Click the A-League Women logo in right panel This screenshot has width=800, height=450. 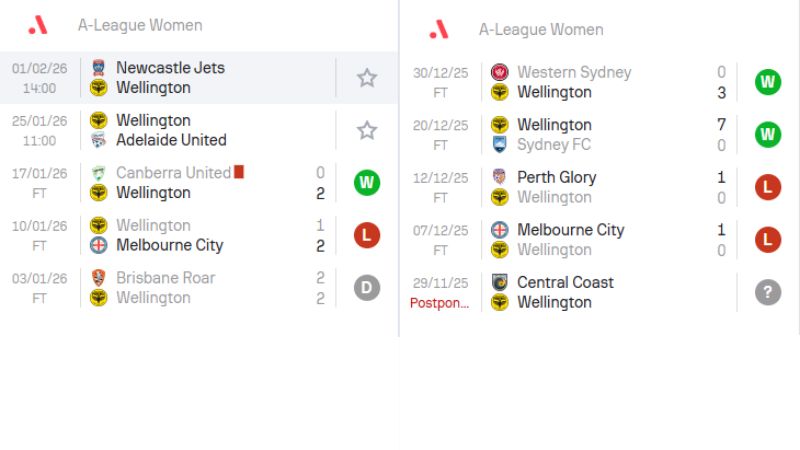(439, 30)
